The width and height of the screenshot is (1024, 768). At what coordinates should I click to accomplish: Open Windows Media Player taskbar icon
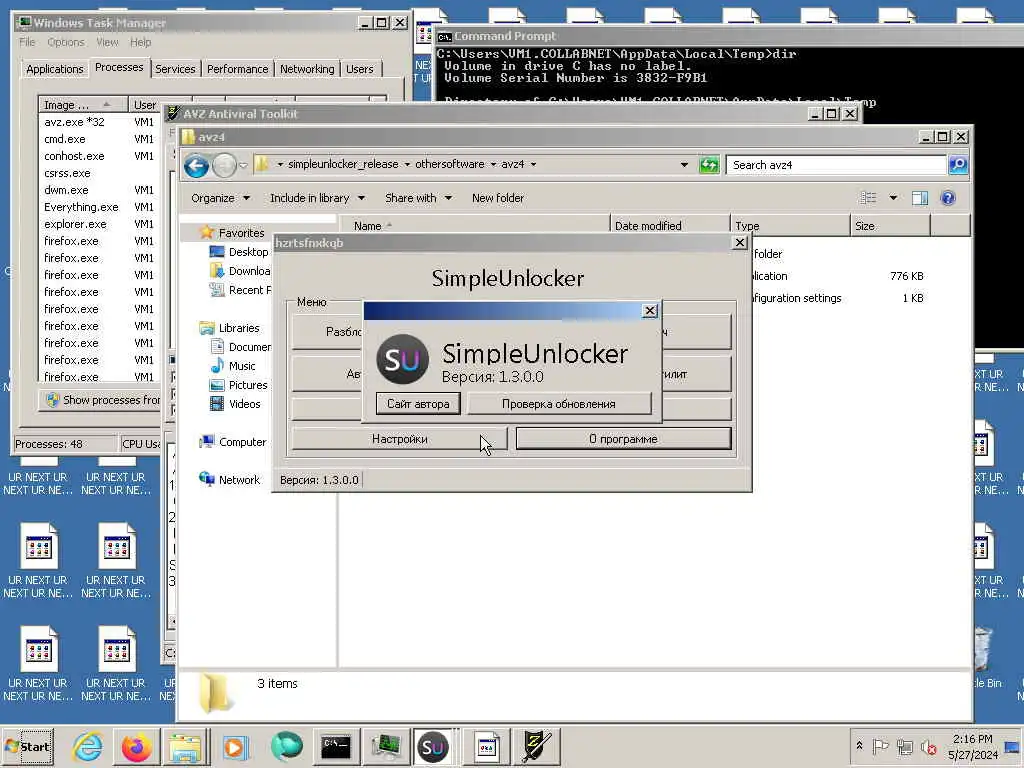[x=234, y=746]
